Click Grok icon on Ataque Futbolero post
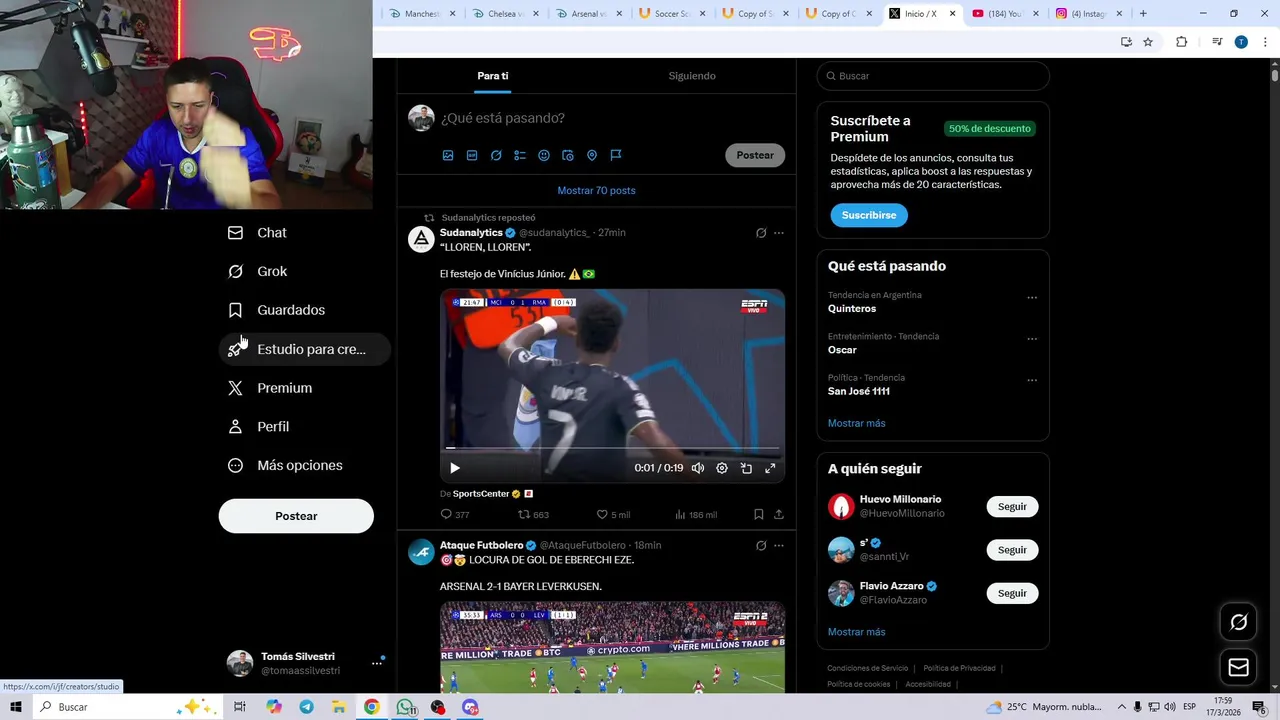This screenshot has height=720, width=1280. pos(761,545)
